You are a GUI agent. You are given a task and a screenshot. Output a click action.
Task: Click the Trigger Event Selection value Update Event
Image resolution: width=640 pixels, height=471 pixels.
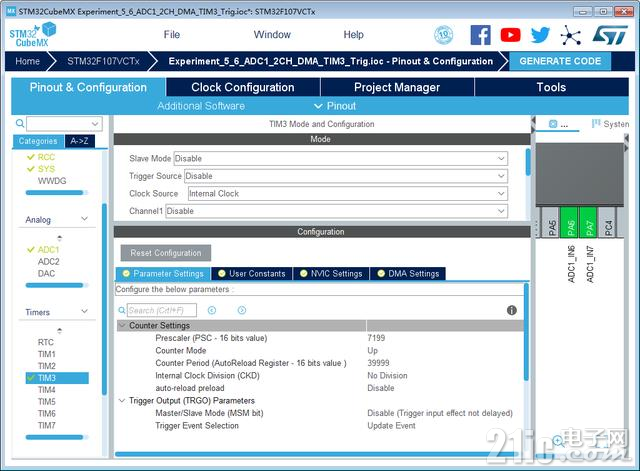point(391,426)
